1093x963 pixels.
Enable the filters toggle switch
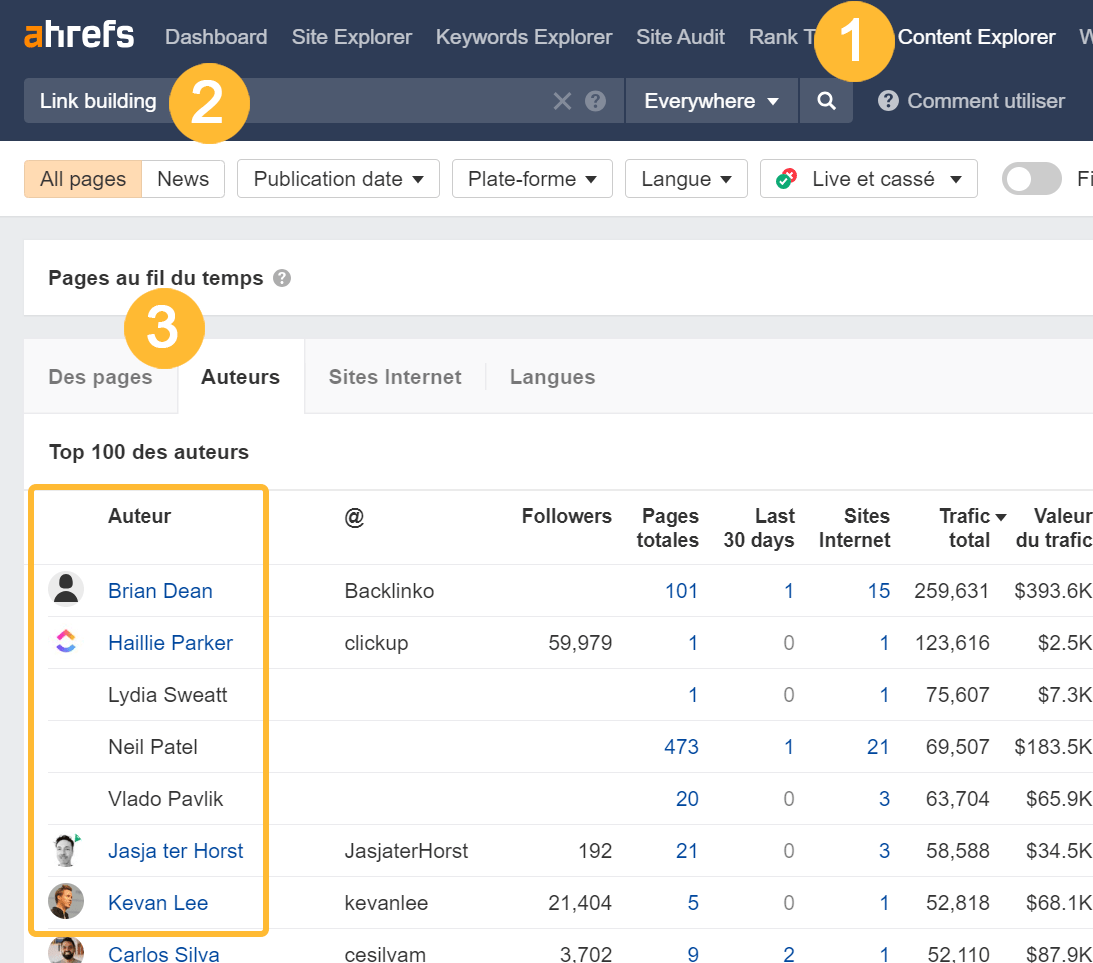(x=1031, y=178)
